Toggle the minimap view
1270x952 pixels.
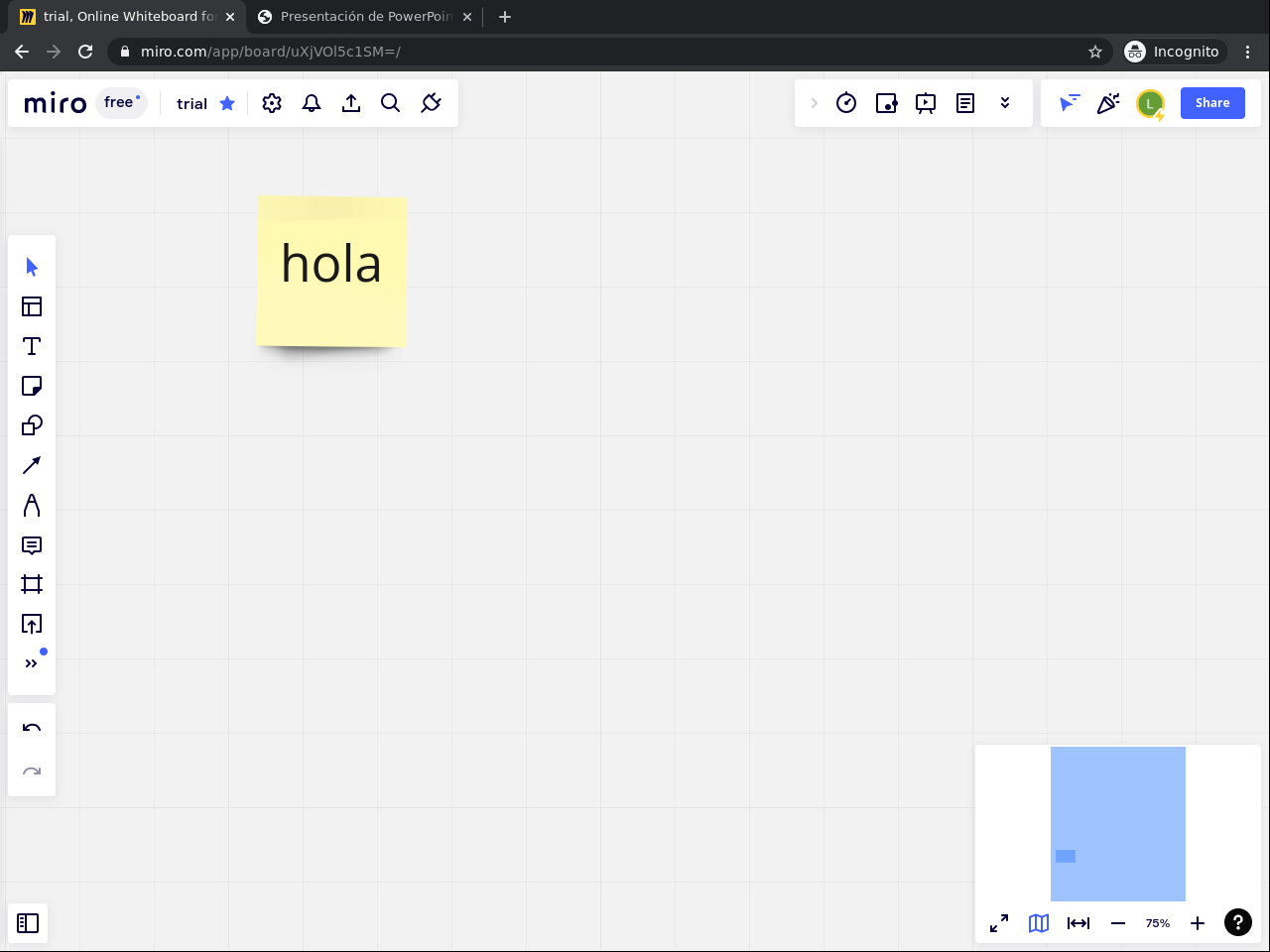pos(1039,923)
